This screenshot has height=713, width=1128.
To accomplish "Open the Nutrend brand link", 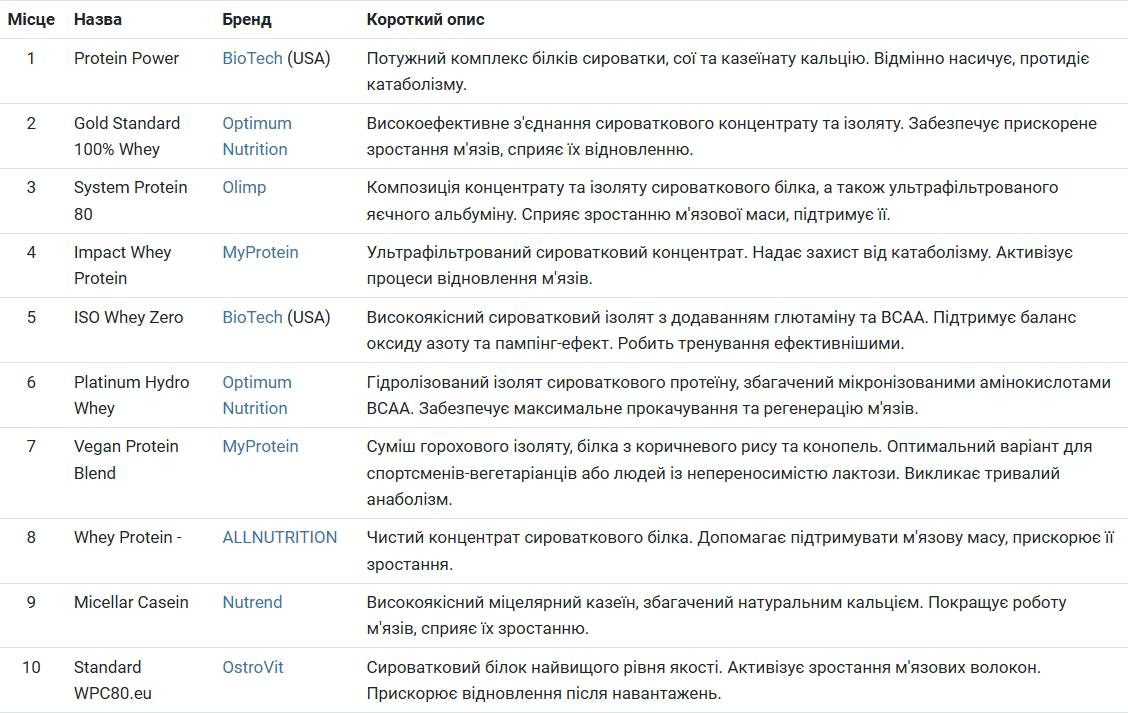I will click(252, 602).
